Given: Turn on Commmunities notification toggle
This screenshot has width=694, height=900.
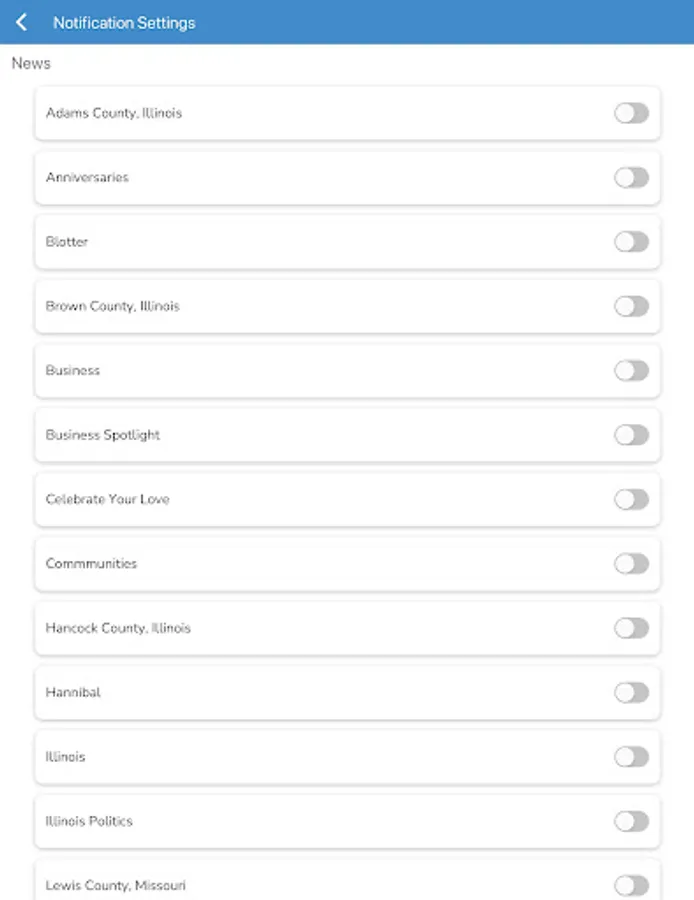Looking at the screenshot, I should (631, 563).
